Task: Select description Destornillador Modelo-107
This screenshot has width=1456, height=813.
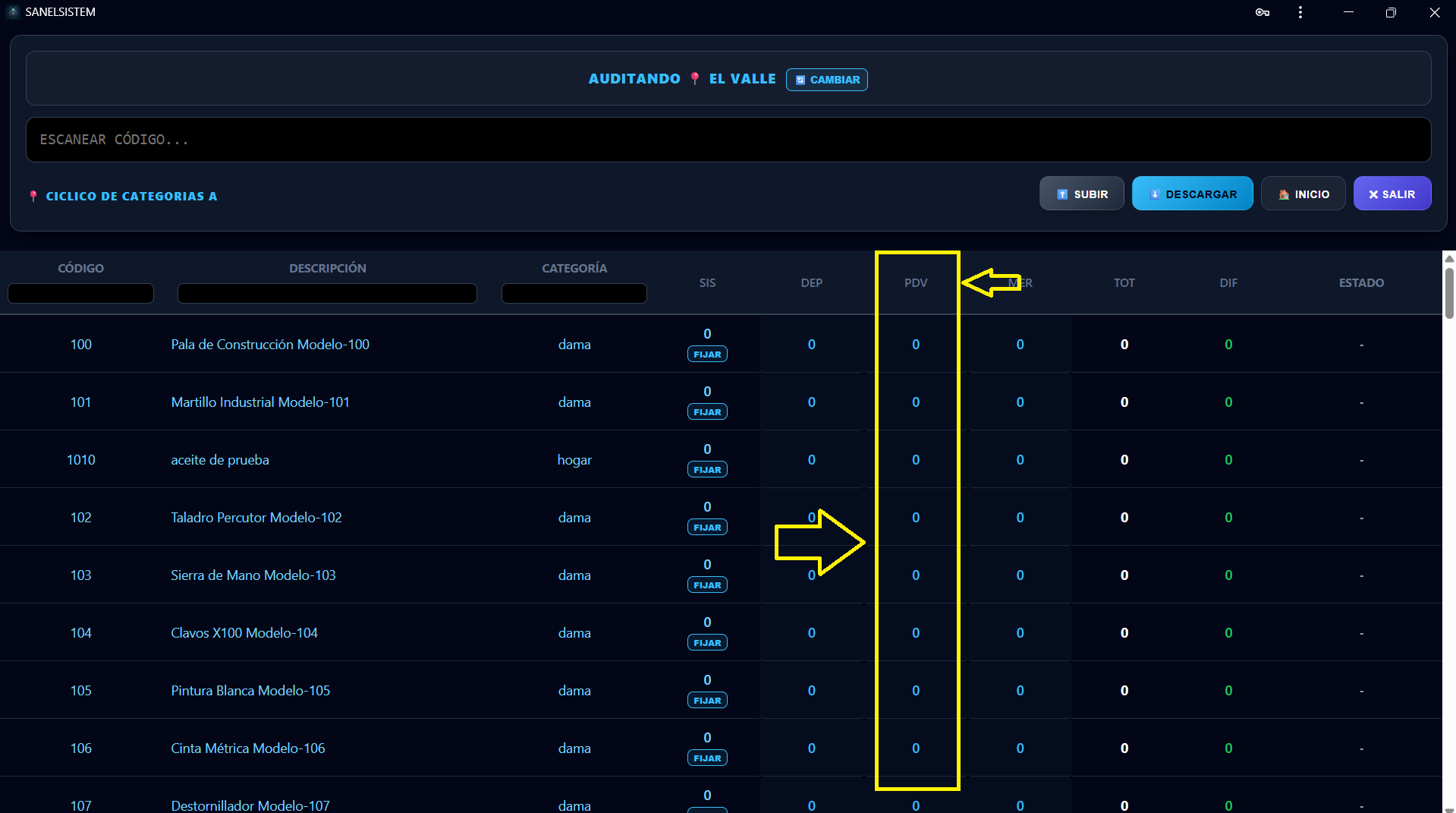Action: coord(250,805)
